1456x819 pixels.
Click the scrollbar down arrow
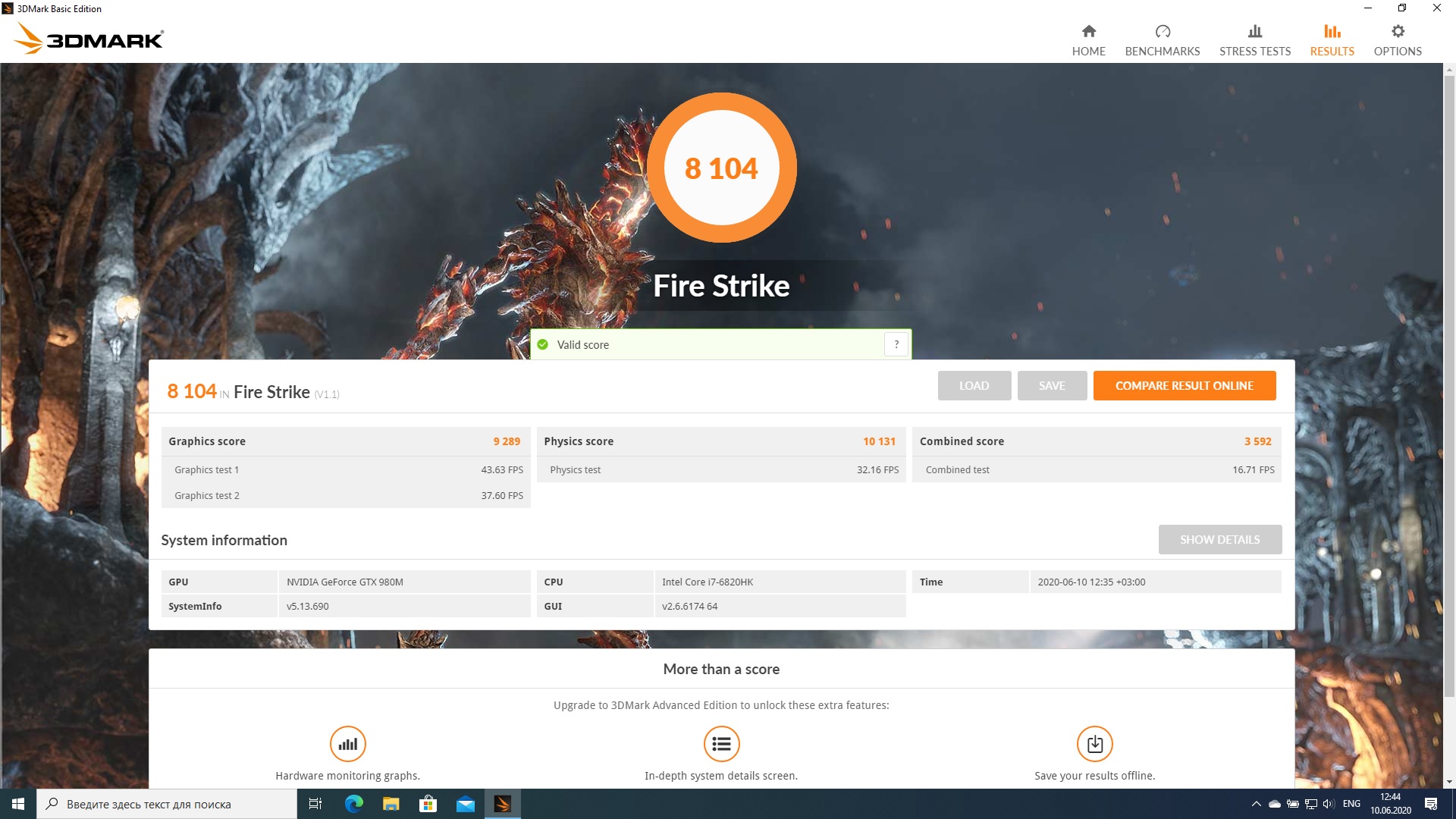click(x=1449, y=782)
